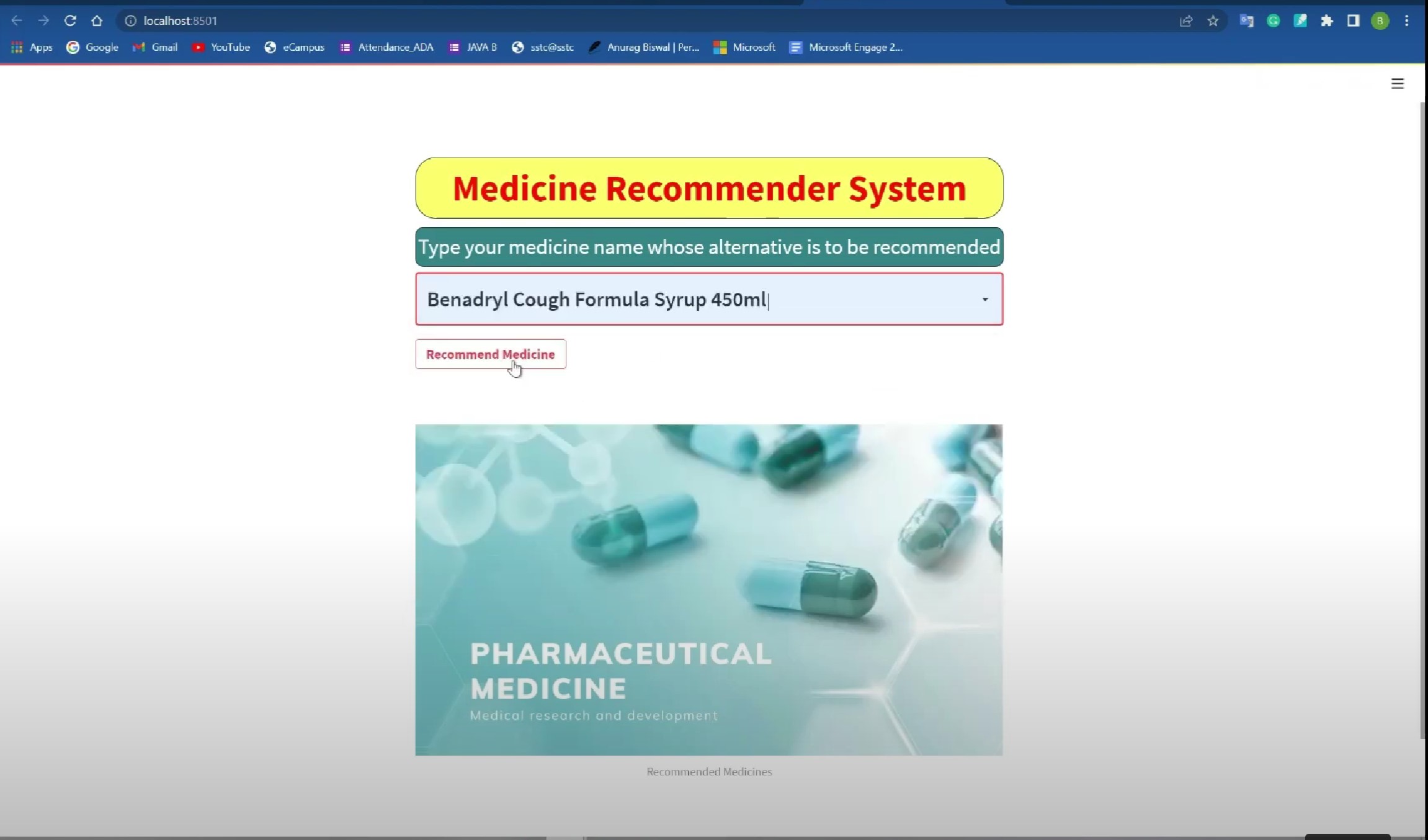Click inside Benadryl Cough Formula select box
The image size is (1428, 840).
(x=682, y=300)
